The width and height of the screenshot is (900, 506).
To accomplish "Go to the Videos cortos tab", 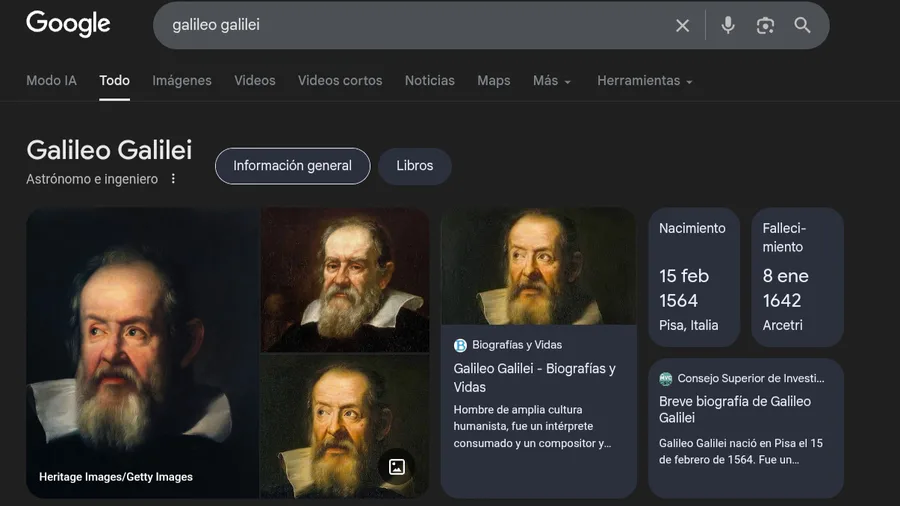I will click(x=340, y=81).
